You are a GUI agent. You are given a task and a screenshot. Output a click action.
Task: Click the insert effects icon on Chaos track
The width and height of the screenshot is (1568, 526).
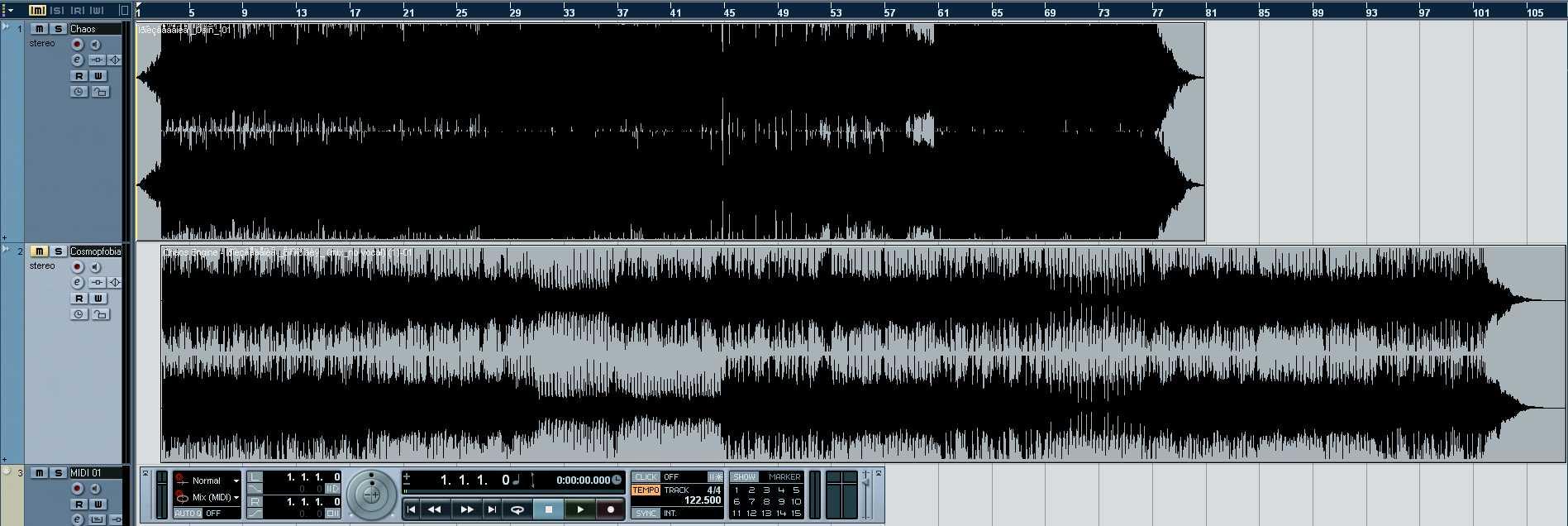click(97, 60)
